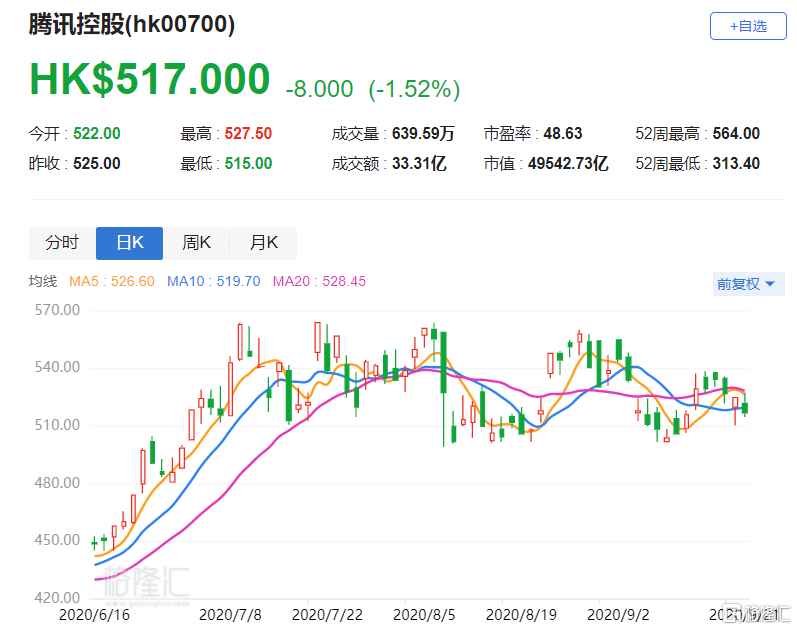Click the MA5 moving average label
Viewport: 797px width, 630px height.
tap(112, 283)
